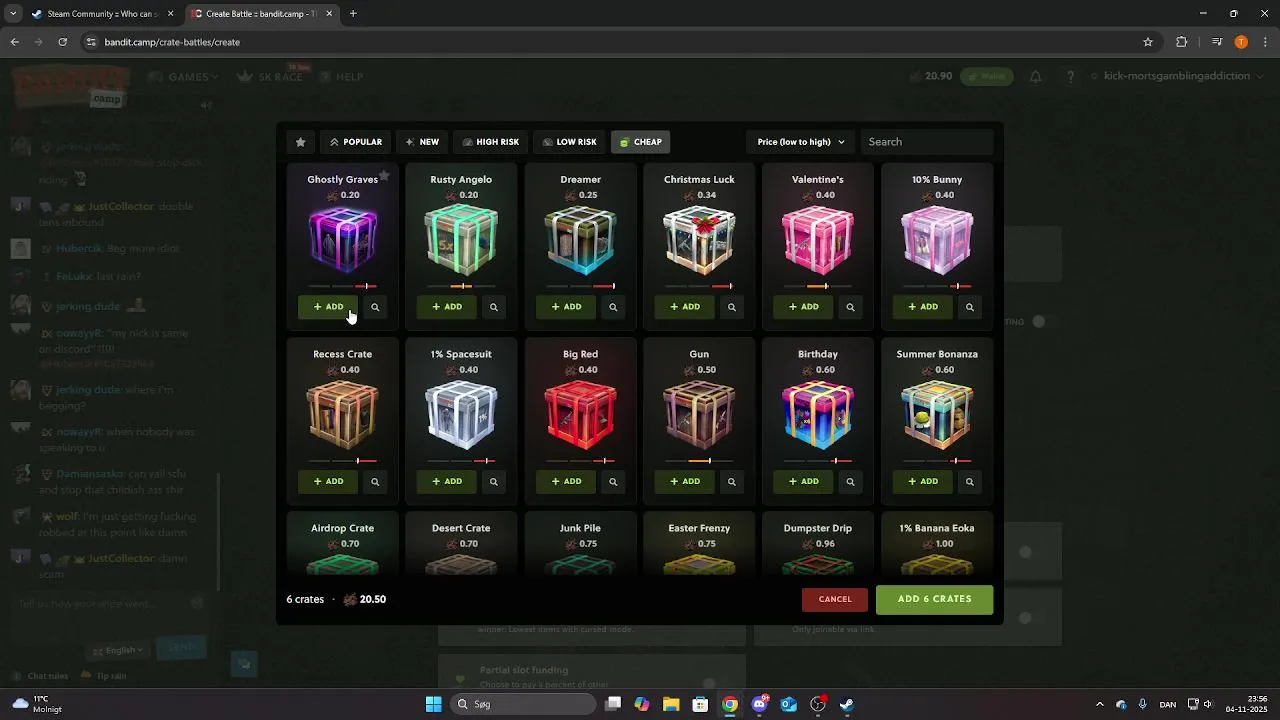
Task: Bookmark this page with star icon
Action: tap(1148, 42)
